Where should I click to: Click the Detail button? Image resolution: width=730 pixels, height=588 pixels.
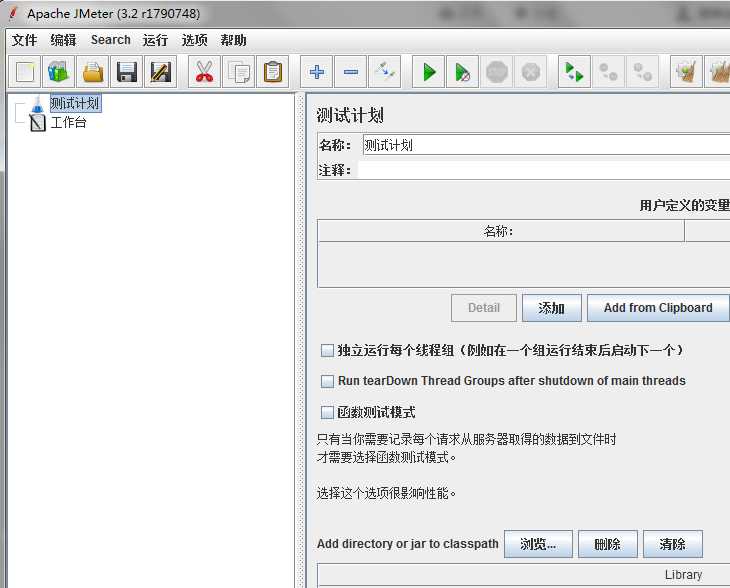pyautogui.click(x=484, y=308)
